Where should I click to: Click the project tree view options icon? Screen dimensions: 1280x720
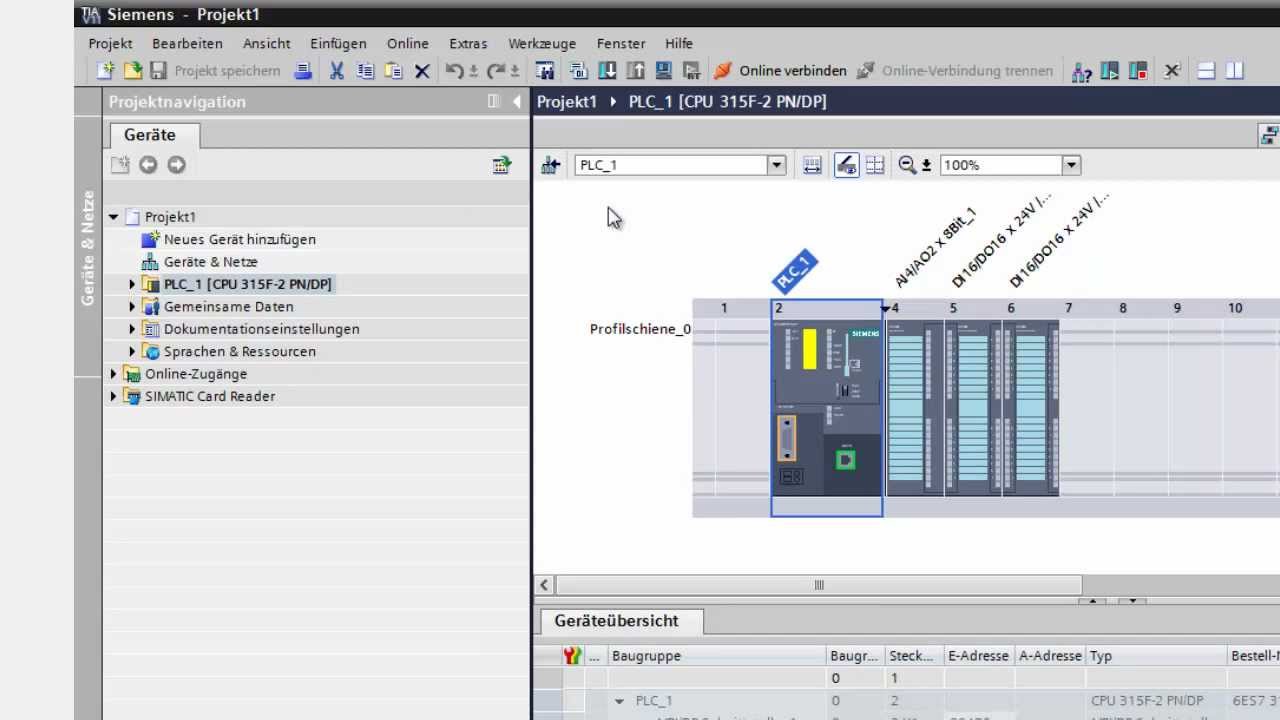coord(502,165)
